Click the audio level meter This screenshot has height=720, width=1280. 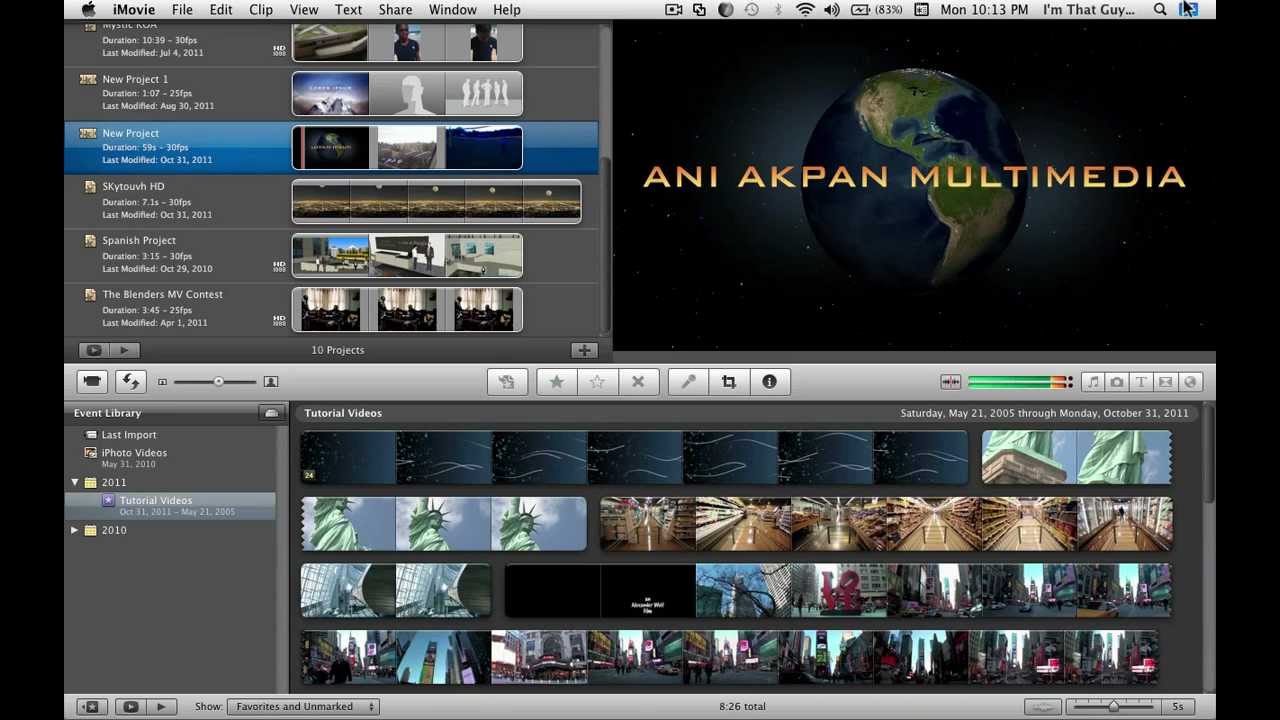1020,382
